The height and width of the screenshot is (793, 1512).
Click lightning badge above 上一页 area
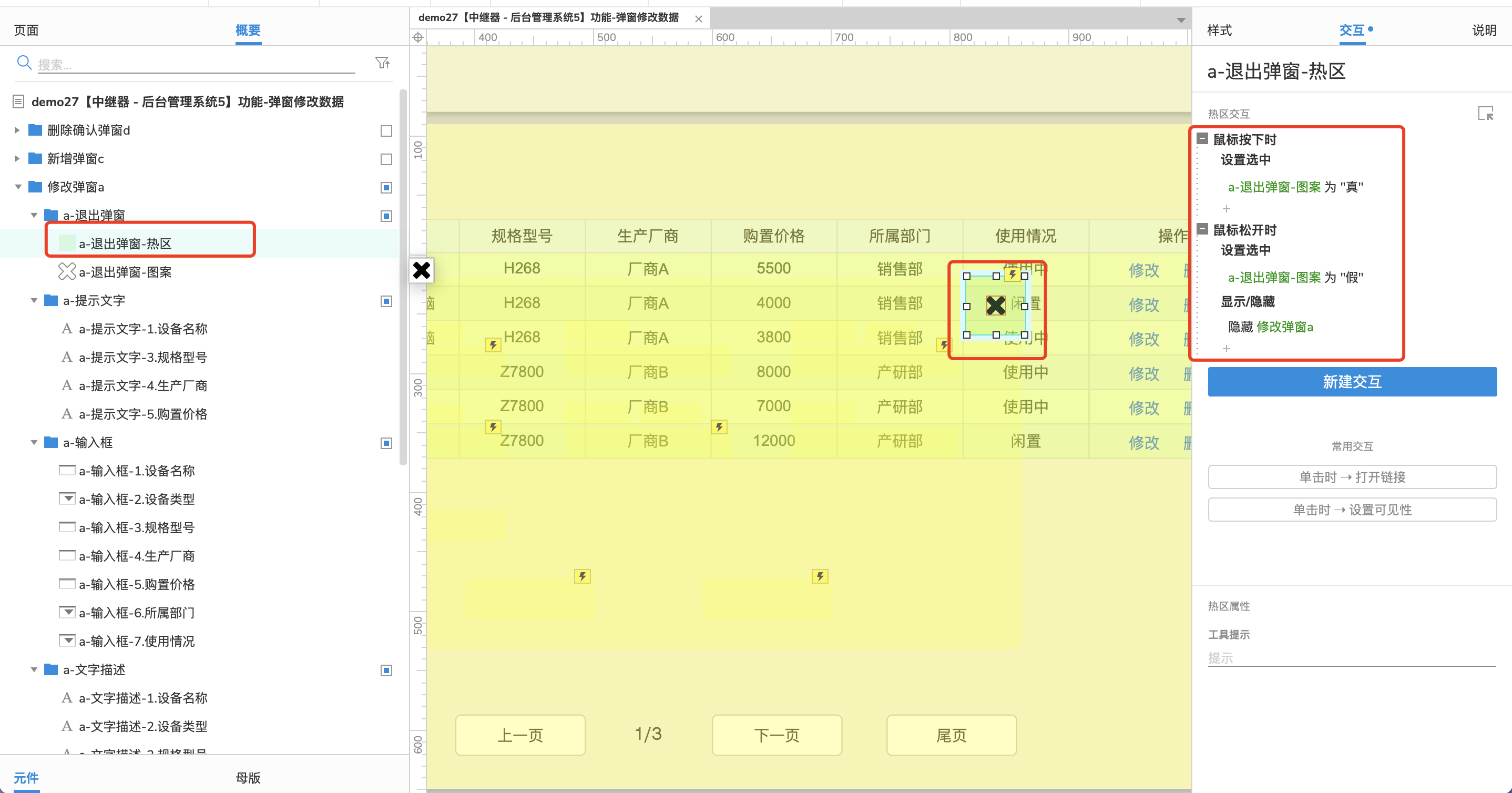[x=583, y=576]
